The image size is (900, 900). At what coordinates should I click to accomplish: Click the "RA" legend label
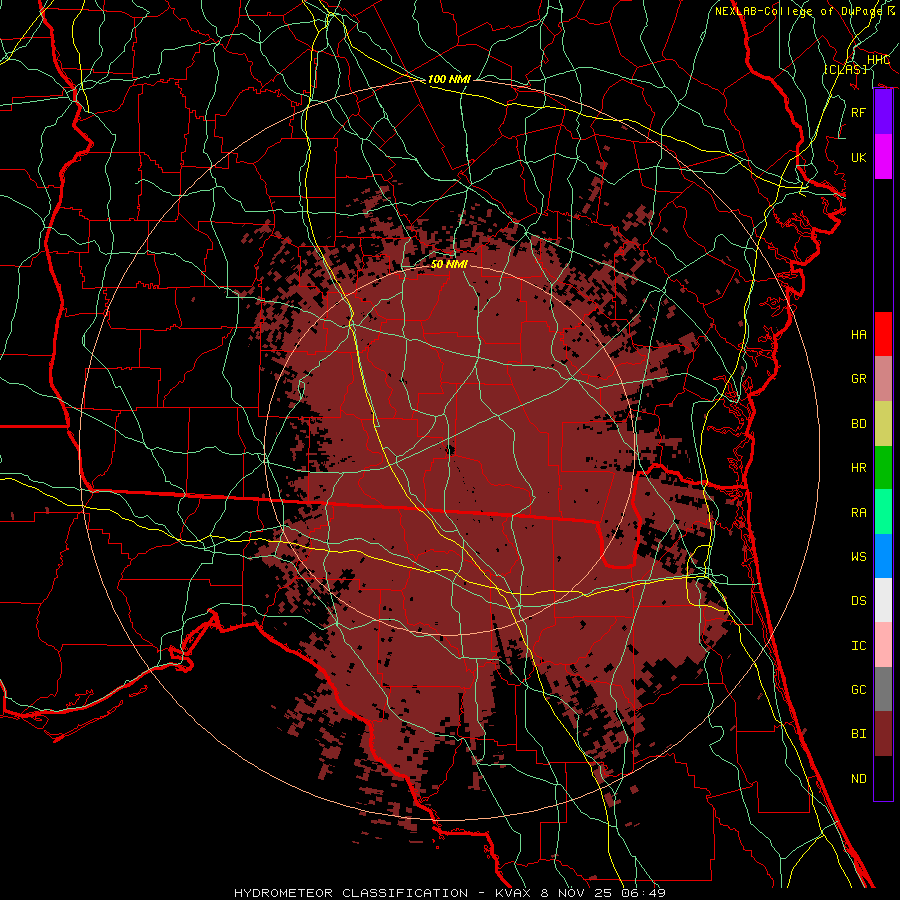(858, 513)
